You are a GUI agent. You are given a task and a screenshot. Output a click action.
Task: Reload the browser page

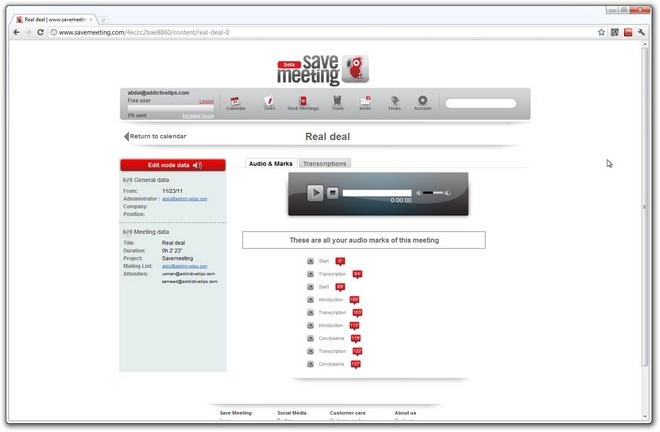[x=40, y=32]
